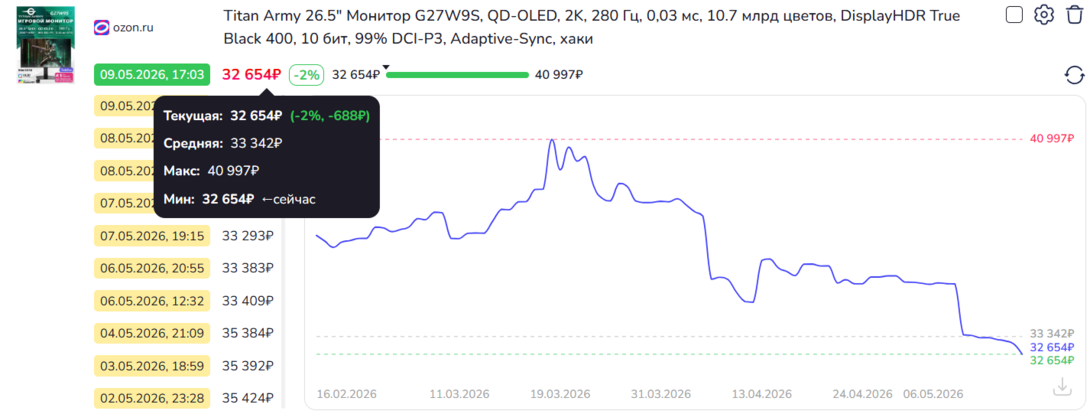The image size is (1090, 414).
Task: Click the Мин: 32 654₽ tooltip line
Action: click(x=239, y=199)
